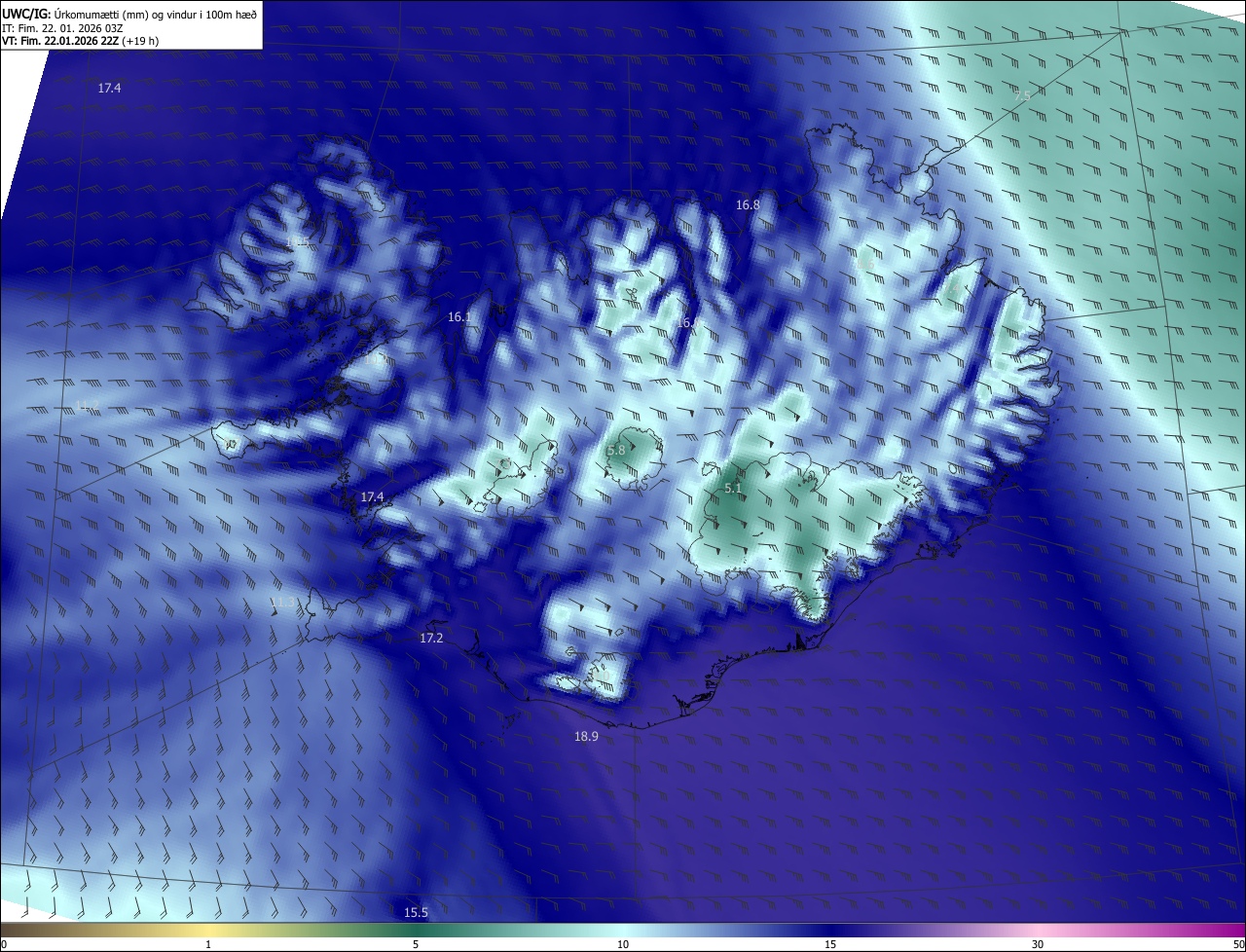Click the 17.2 value on the map
The width and height of the screenshot is (1246, 952).
tap(431, 639)
